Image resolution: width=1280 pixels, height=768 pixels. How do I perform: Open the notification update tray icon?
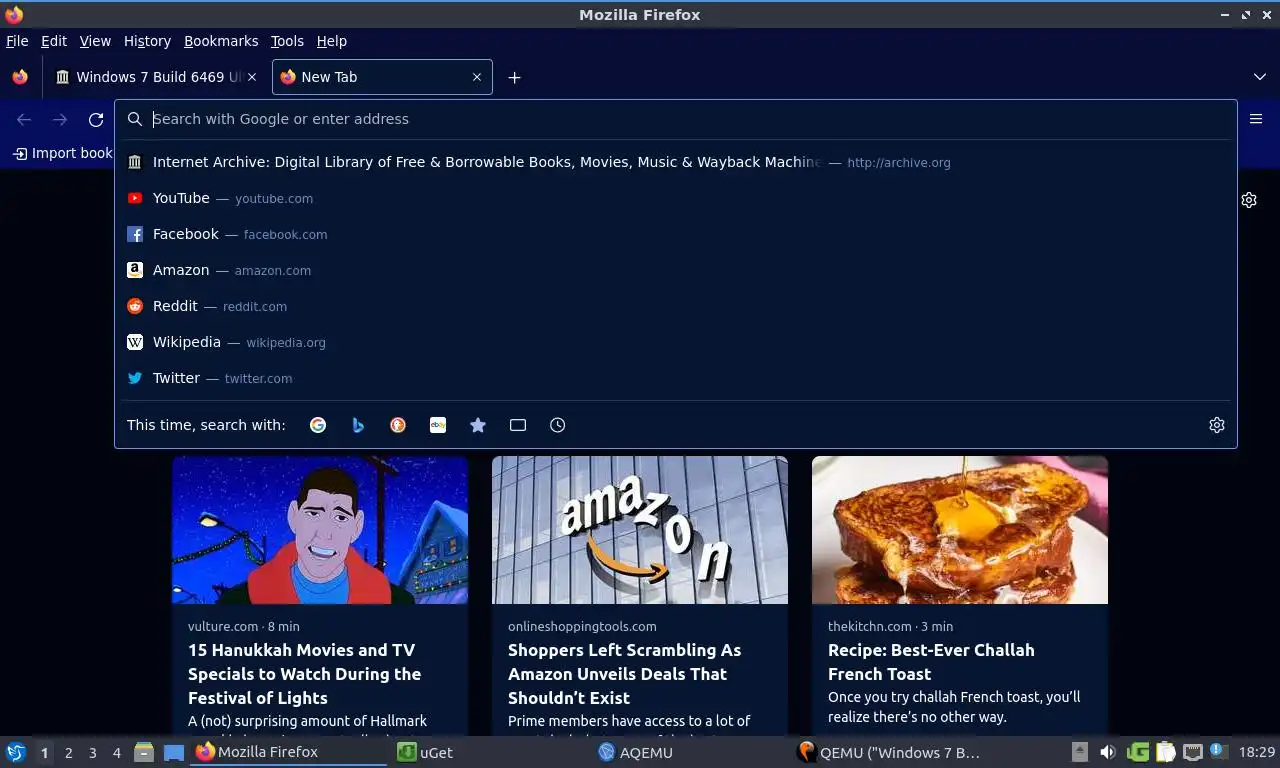pos(1218,751)
